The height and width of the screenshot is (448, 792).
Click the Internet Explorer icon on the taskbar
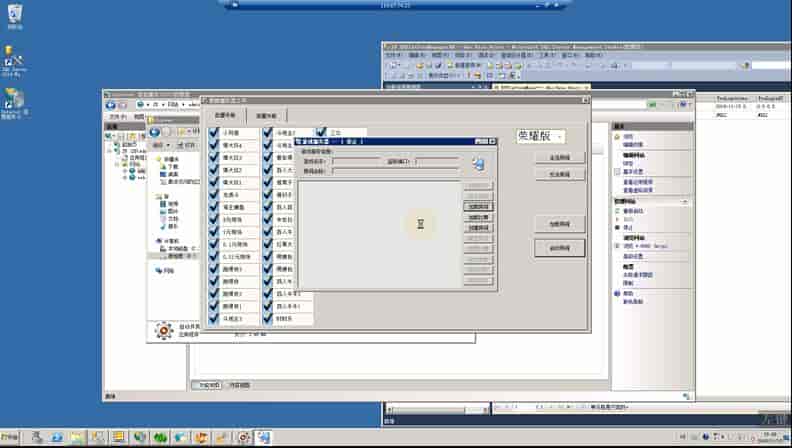(x=58, y=437)
